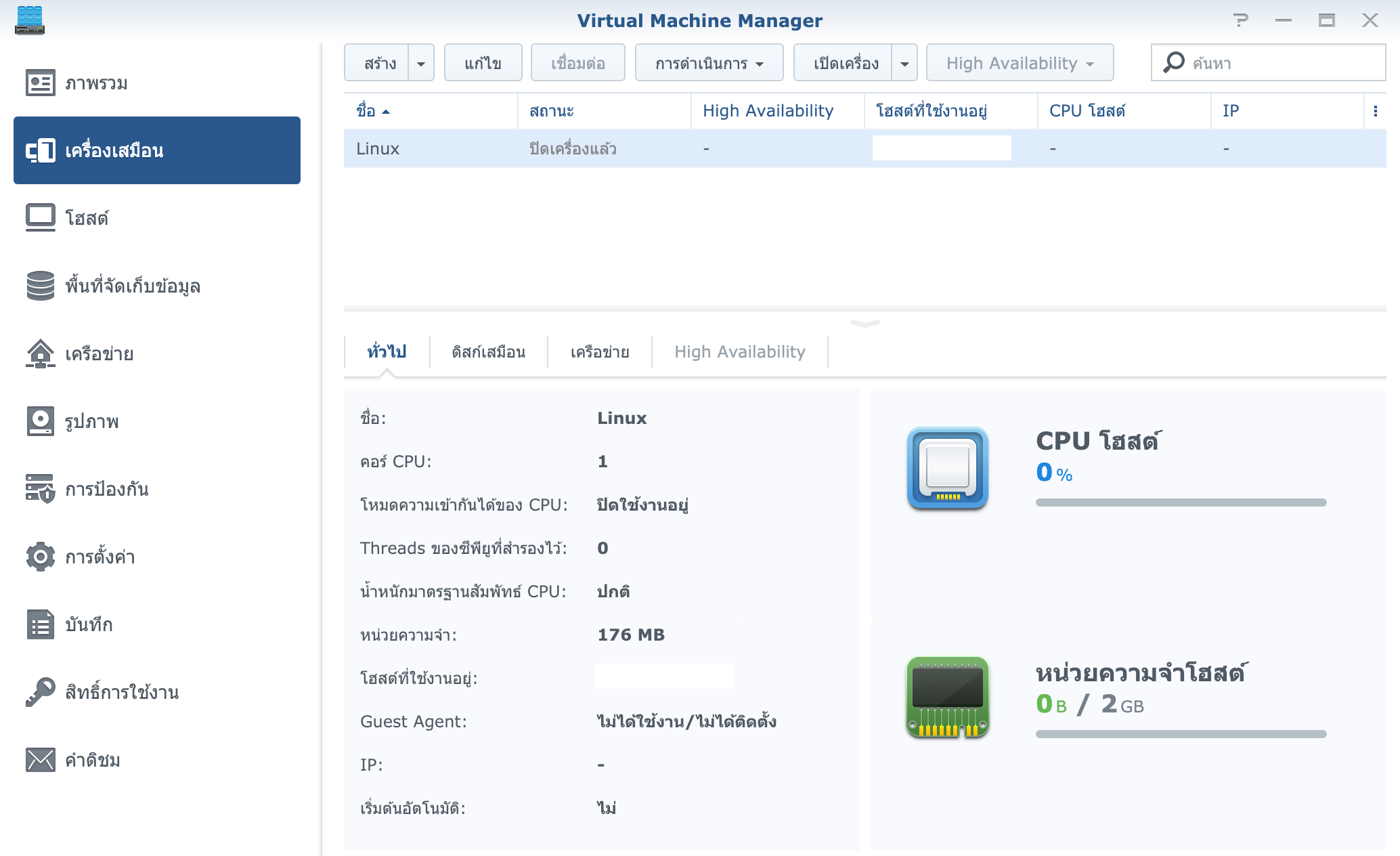The image size is (1400, 856).
Task: Open the การตั้งค่า settings gear icon
Action: [40, 557]
